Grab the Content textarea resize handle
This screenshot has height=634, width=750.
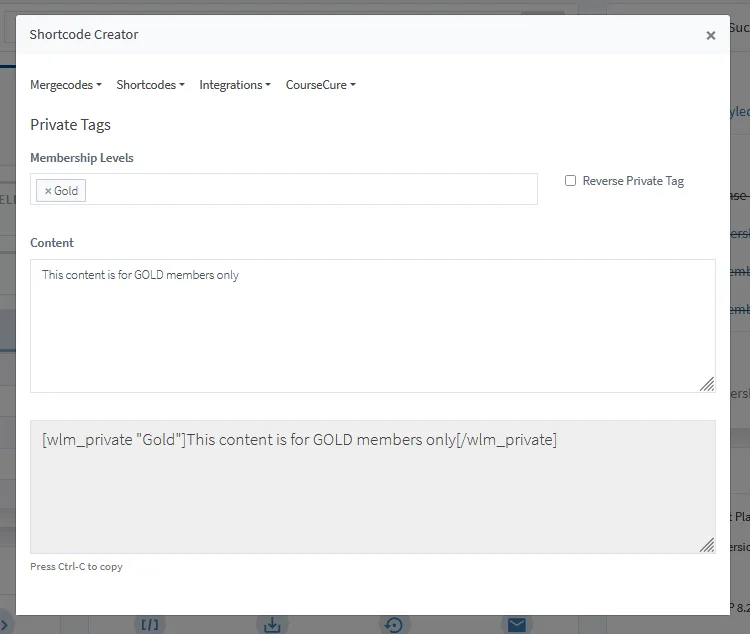[707, 384]
